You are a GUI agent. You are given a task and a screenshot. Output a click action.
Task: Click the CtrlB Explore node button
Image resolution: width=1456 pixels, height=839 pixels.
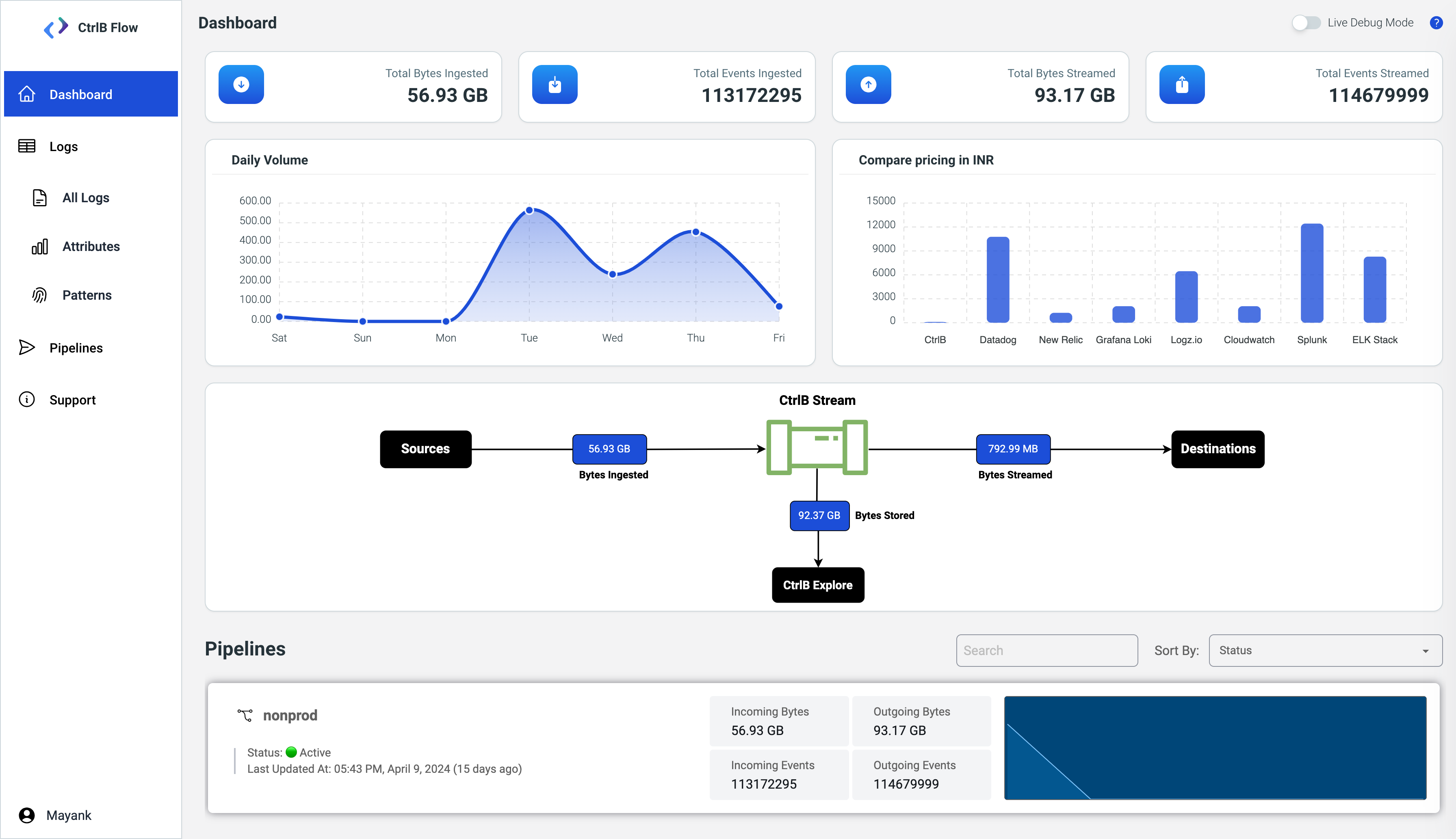pos(818,585)
